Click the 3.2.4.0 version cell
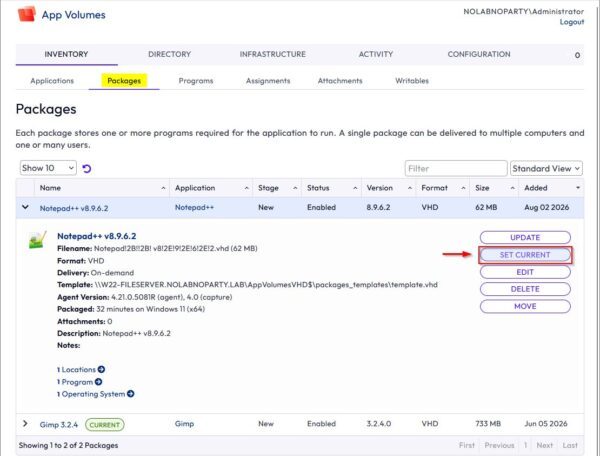600x456 pixels. [x=379, y=423]
